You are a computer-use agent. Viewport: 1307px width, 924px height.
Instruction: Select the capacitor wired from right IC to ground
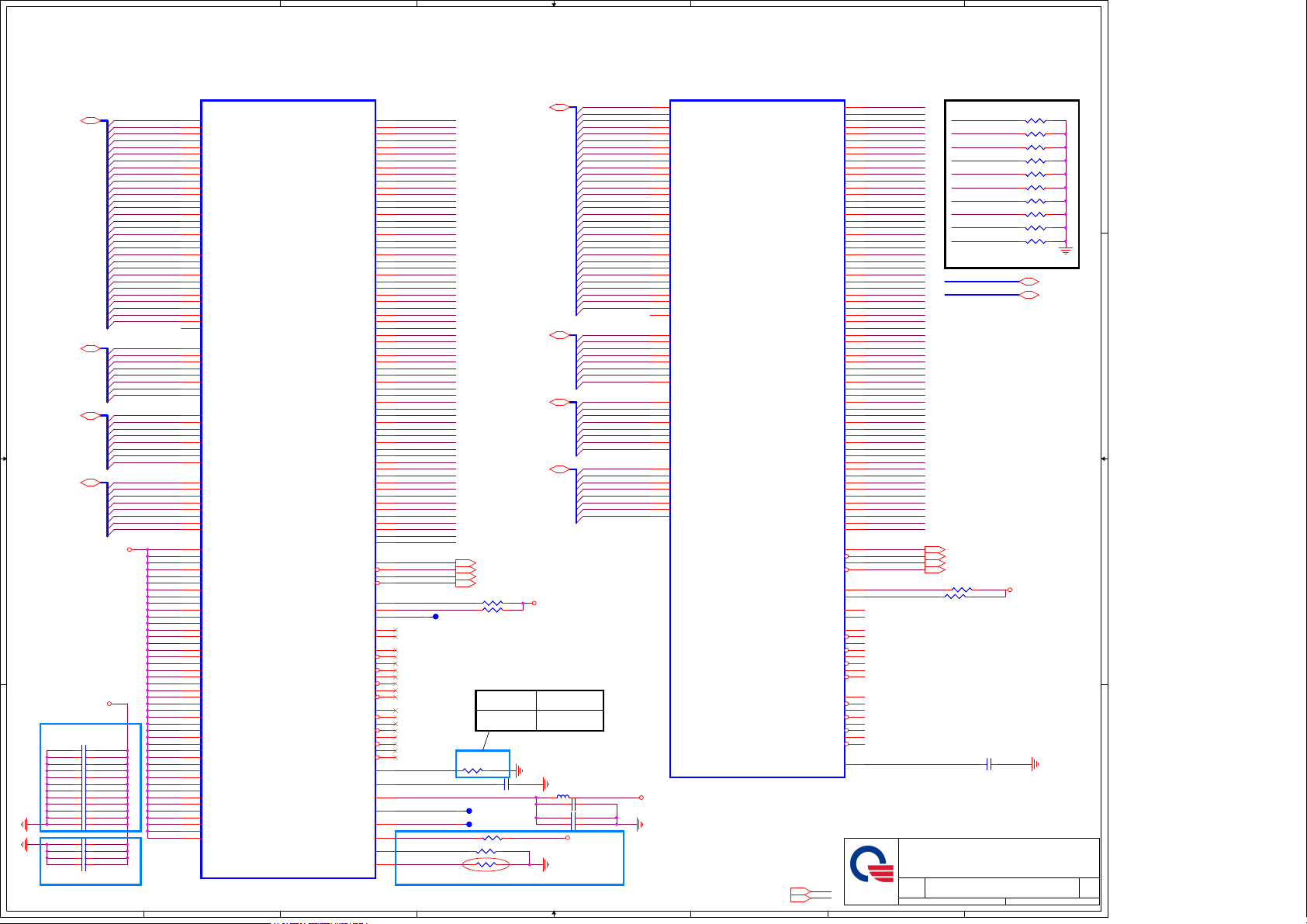tap(989, 764)
